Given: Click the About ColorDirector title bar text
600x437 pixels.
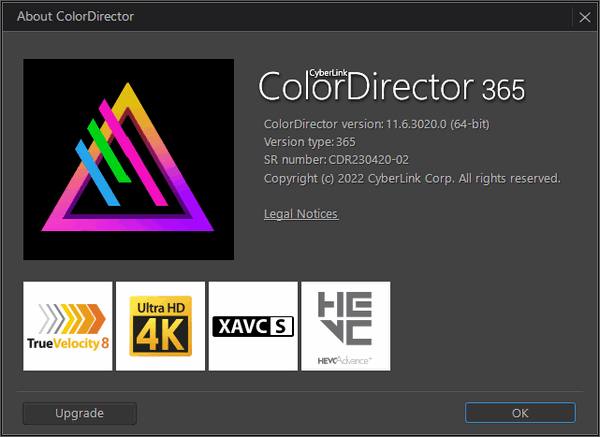Looking at the screenshot, I should [x=76, y=17].
